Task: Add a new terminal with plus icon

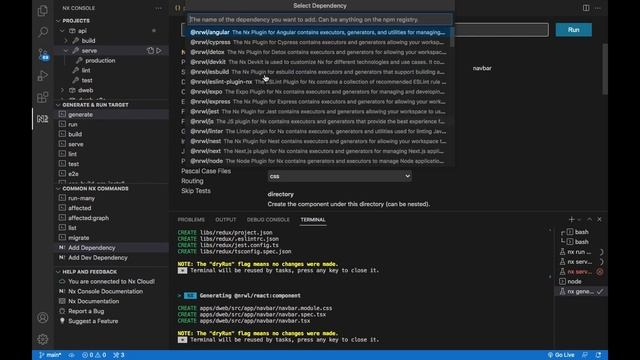Action: (571, 220)
